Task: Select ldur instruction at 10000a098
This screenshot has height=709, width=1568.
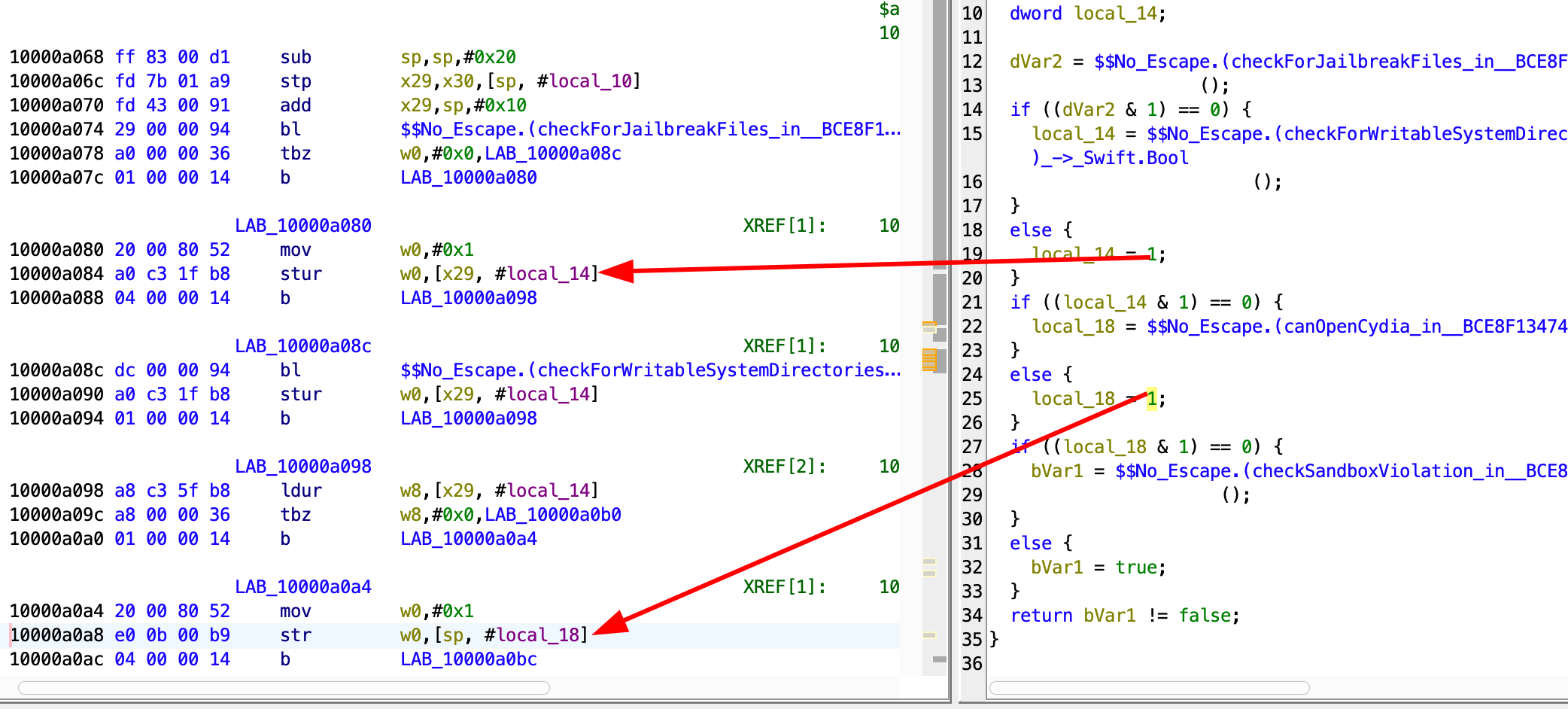Action: (301, 491)
